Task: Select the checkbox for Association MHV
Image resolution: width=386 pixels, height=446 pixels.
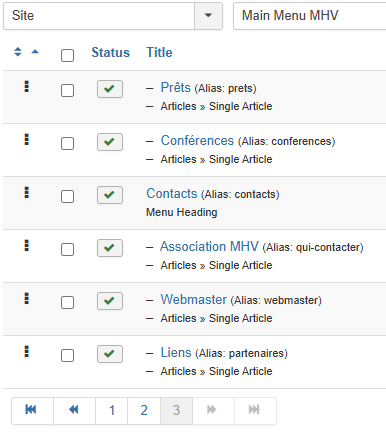Action: (67, 249)
